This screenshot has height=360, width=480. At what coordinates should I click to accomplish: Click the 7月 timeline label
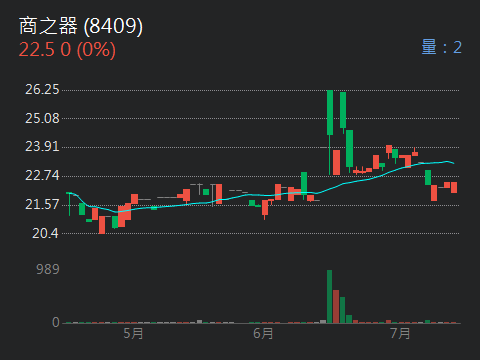(x=400, y=333)
